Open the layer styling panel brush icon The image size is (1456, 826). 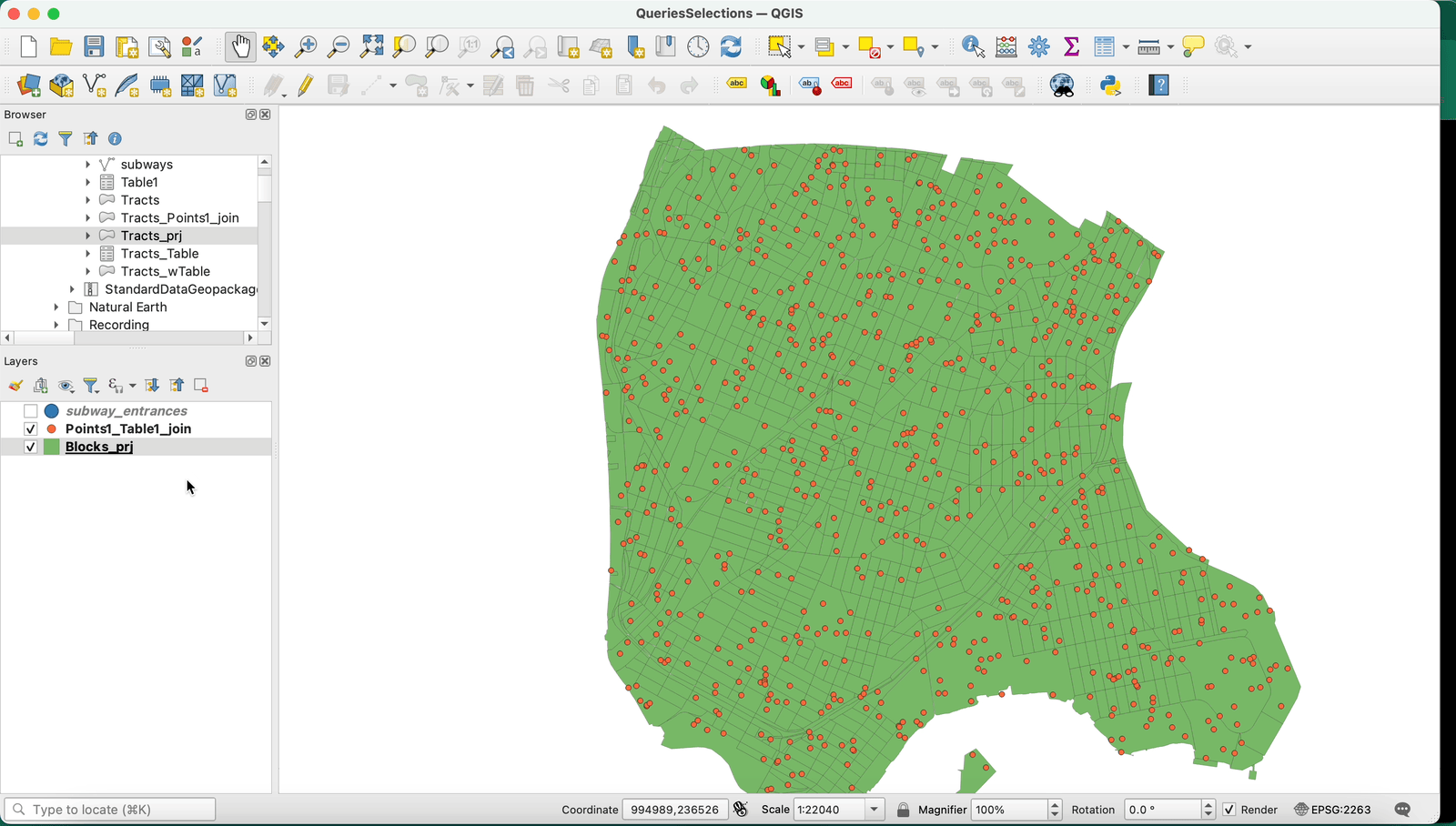point(15,386)
